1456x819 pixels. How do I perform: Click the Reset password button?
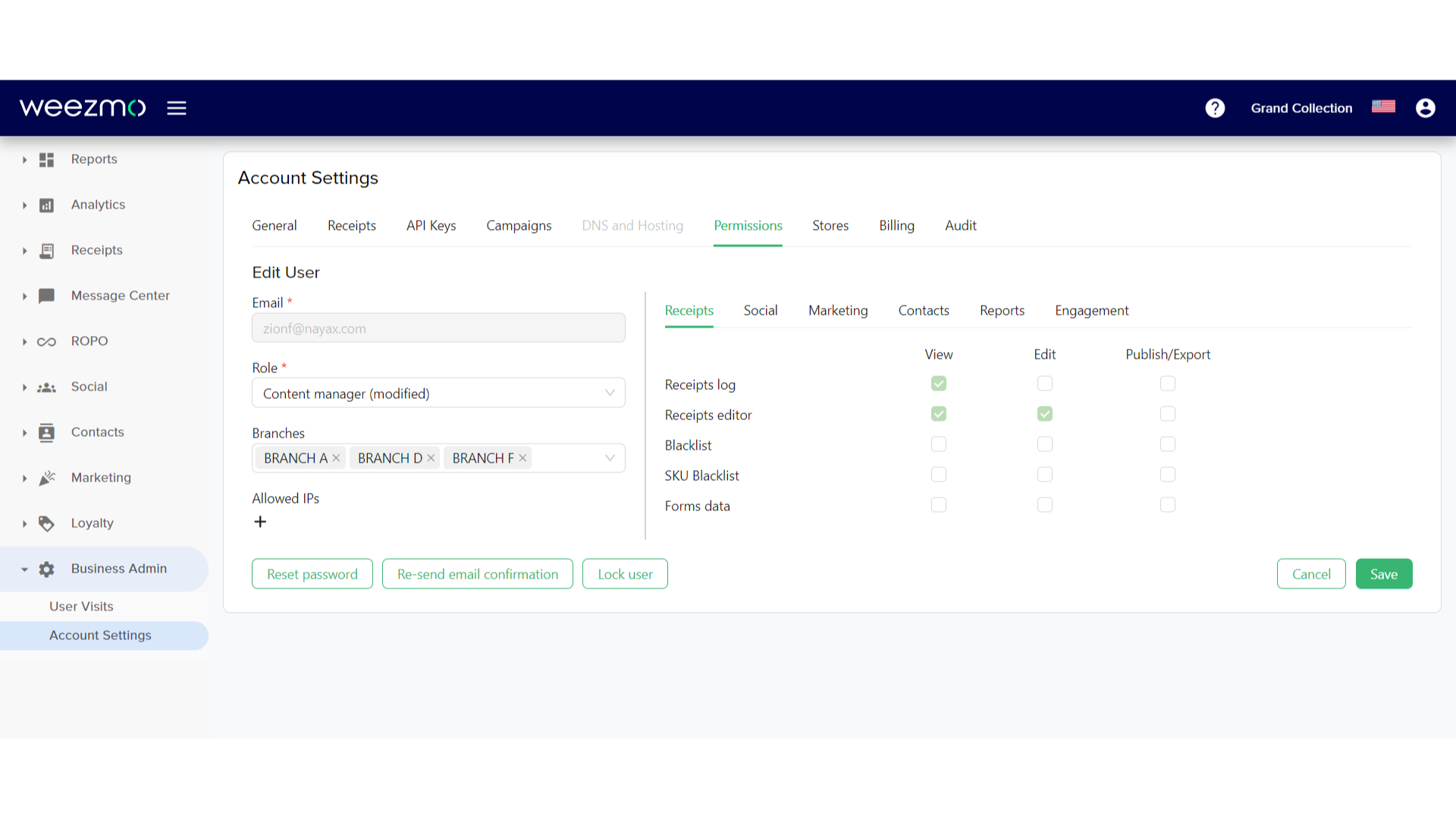[x=312, y=573]
